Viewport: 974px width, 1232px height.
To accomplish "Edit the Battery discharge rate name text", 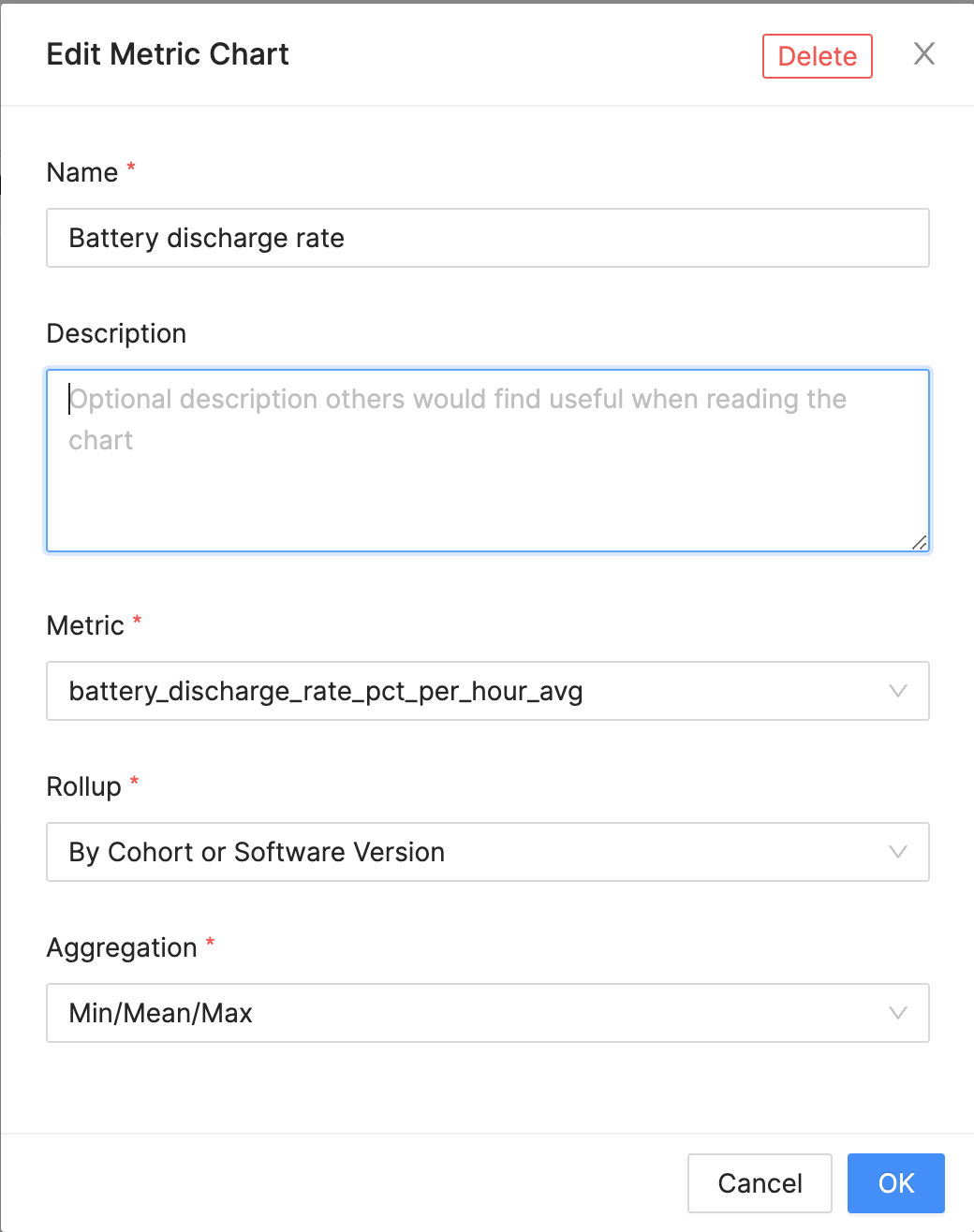I will pos(487,238).
